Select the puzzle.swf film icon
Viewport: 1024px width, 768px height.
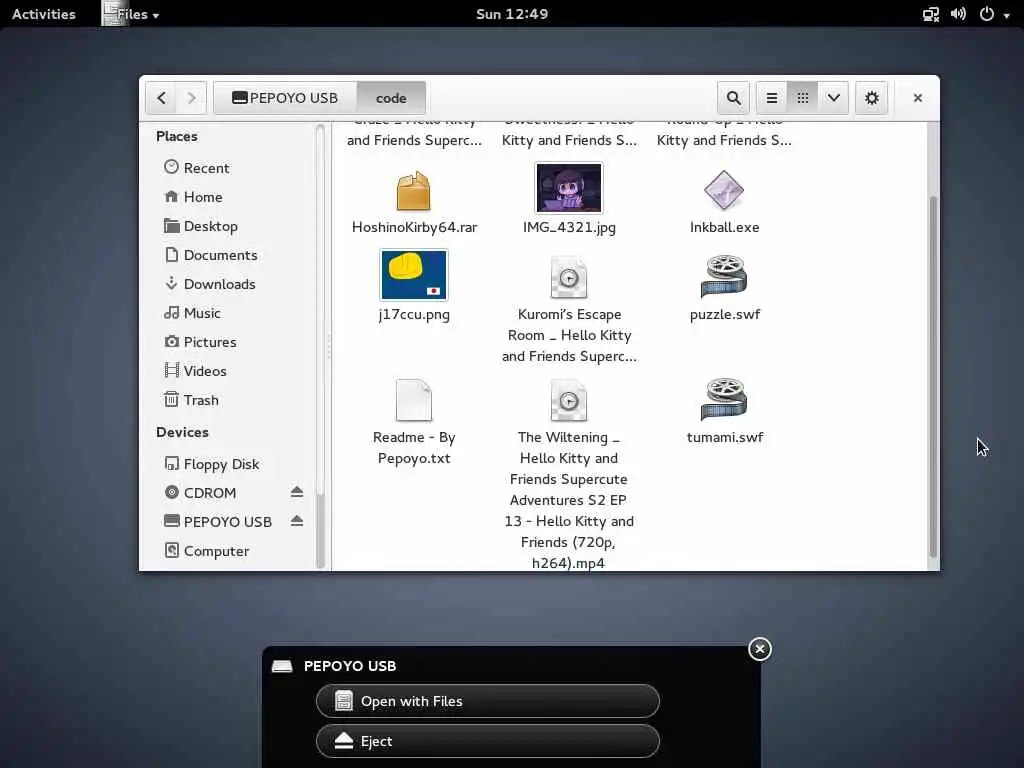724,276
